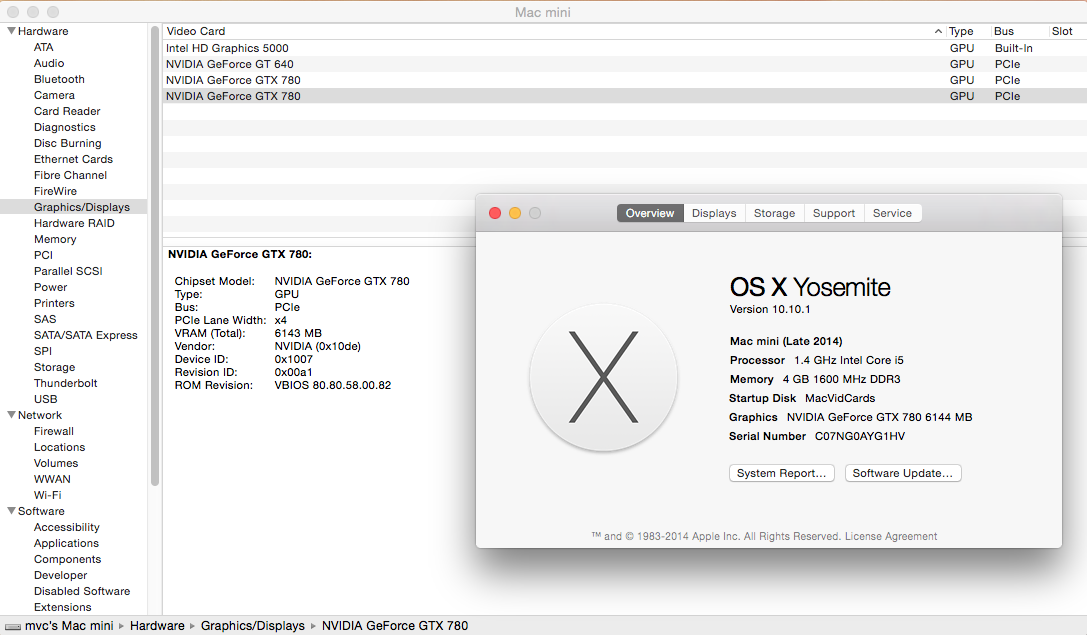Select WWAN in the sidebar
Screen dimensions: 1087x635
[52, 479]
